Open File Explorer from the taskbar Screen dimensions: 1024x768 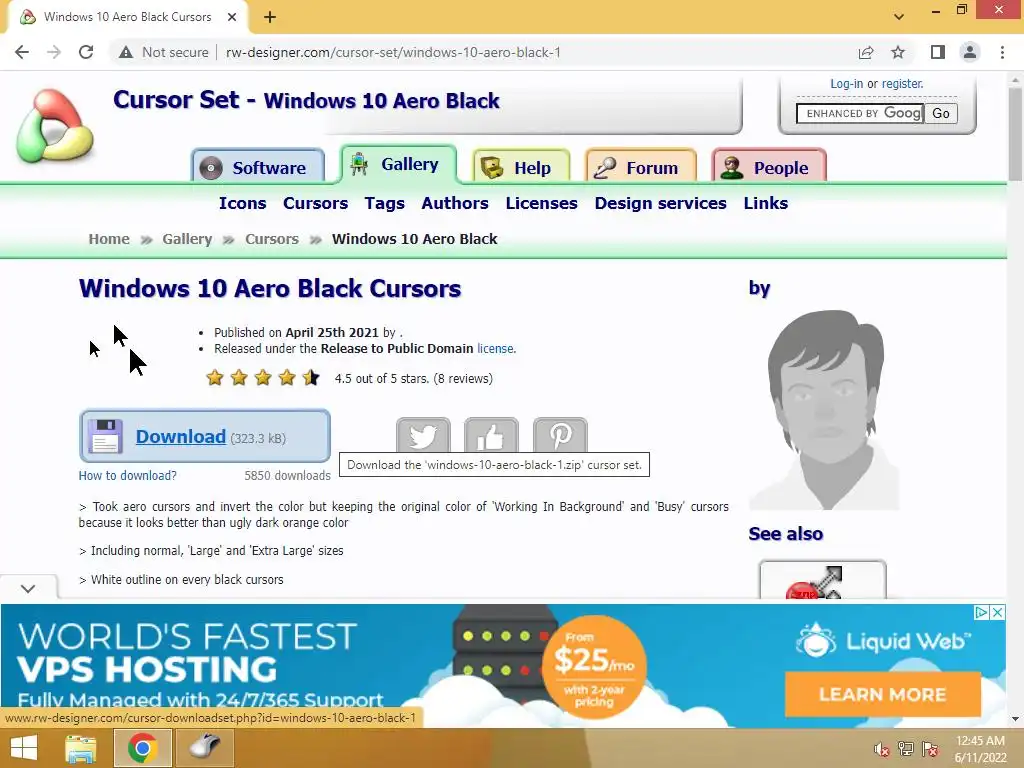(x=80, y=748)
